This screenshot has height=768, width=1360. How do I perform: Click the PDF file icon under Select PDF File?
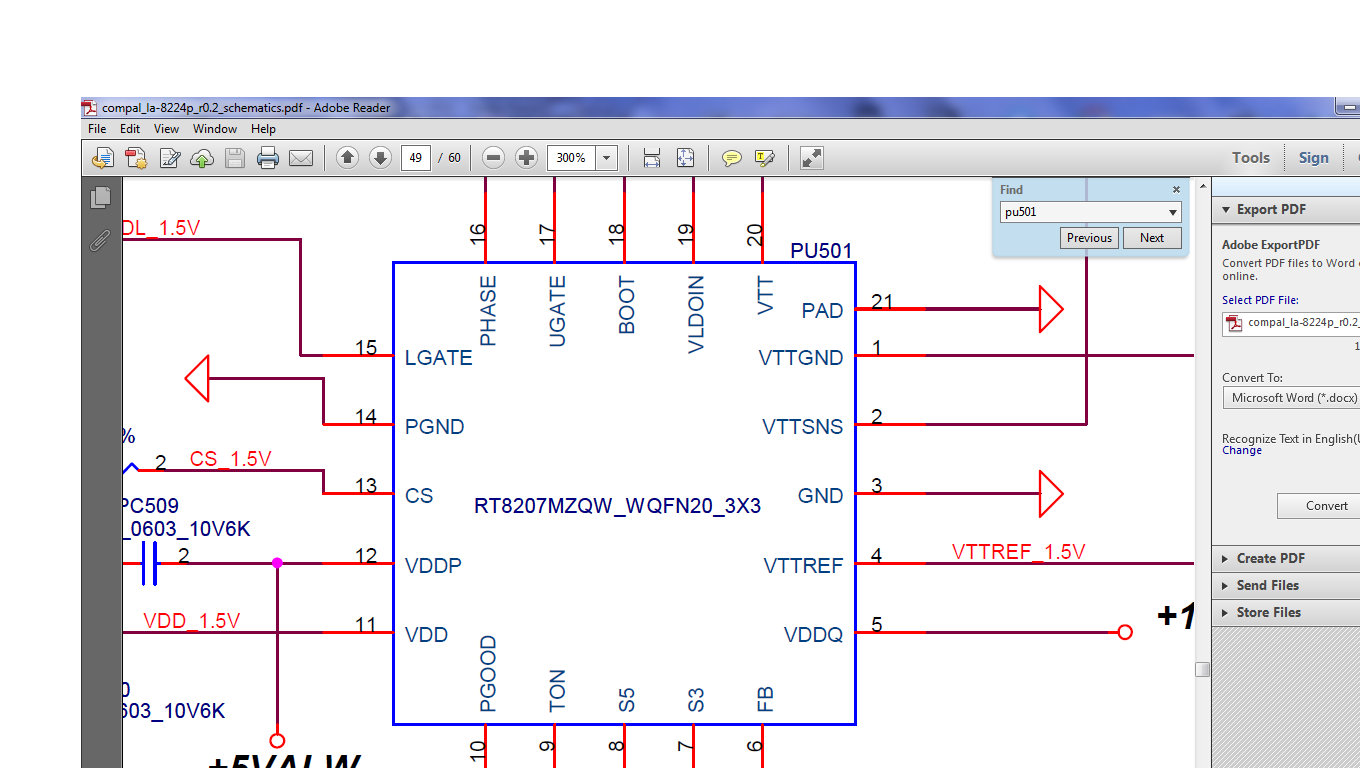point(1234,322)
